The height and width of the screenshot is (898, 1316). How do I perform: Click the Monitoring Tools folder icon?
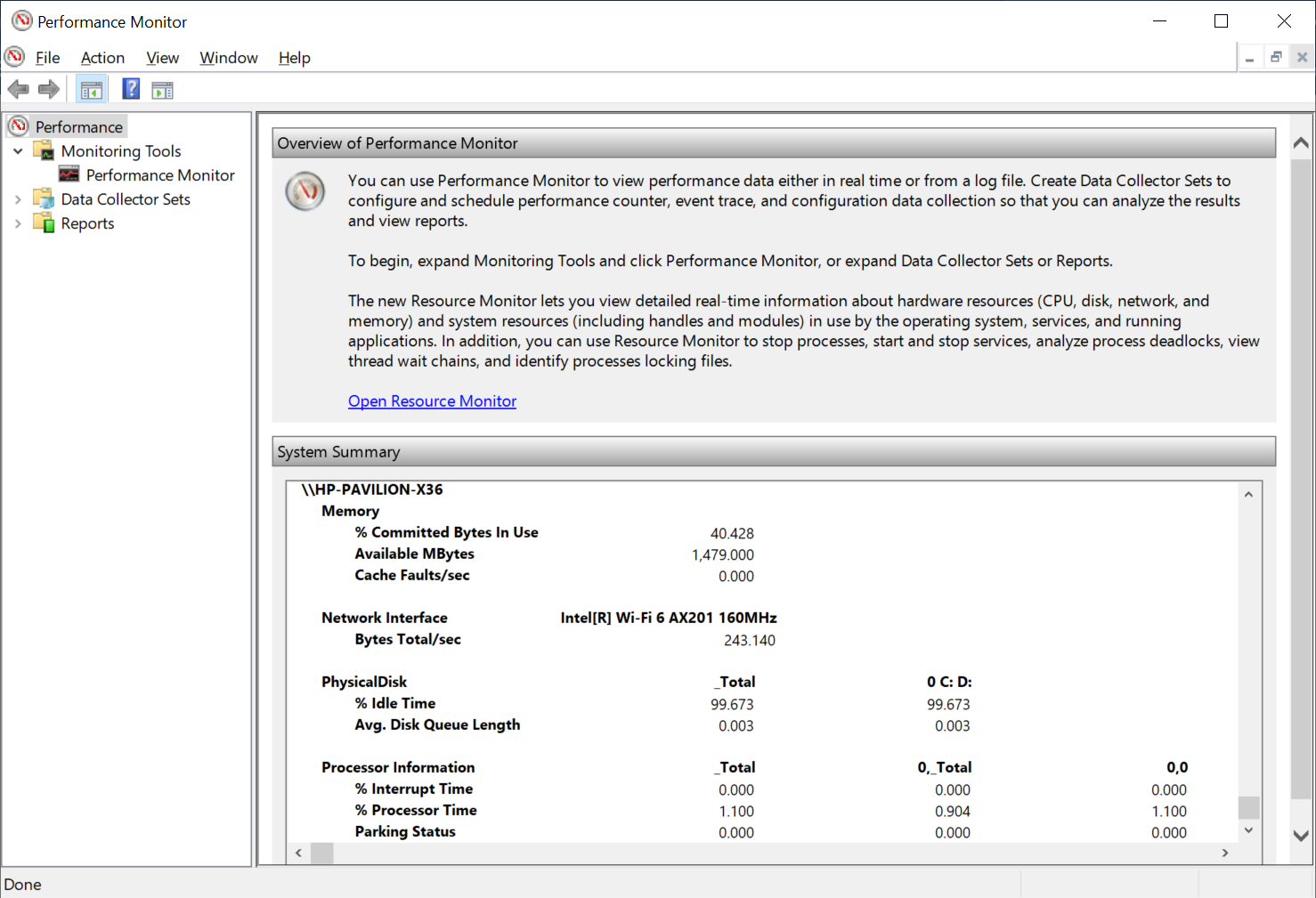click(44, 150)
